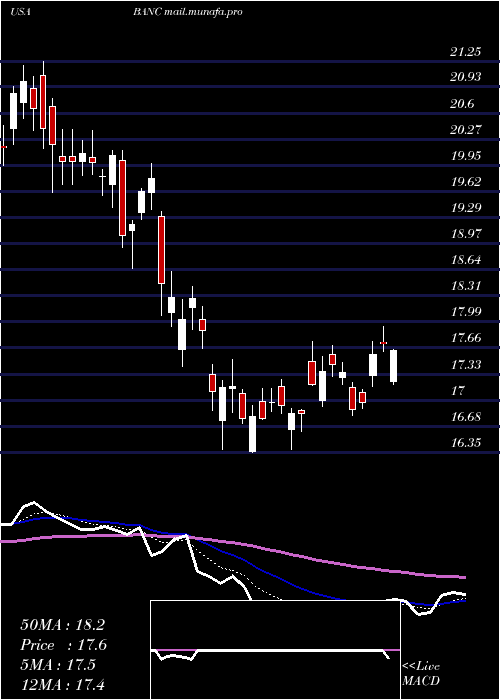Click the 12MA : 17.4 readout
The width and height of the screenshot is (500, 700).
(62, 685)
